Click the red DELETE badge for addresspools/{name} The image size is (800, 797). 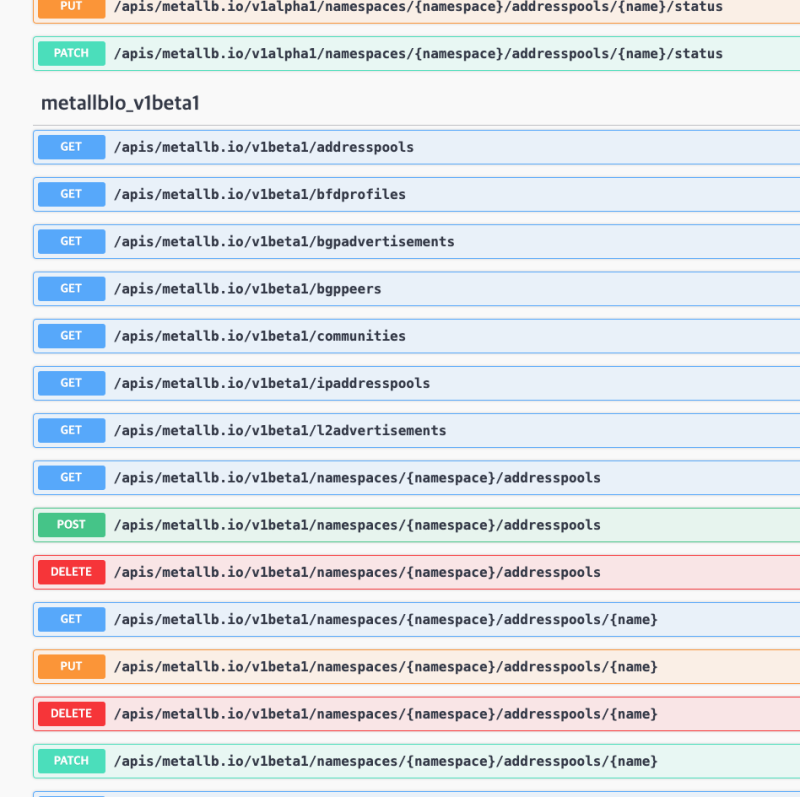tap(71, 713)
